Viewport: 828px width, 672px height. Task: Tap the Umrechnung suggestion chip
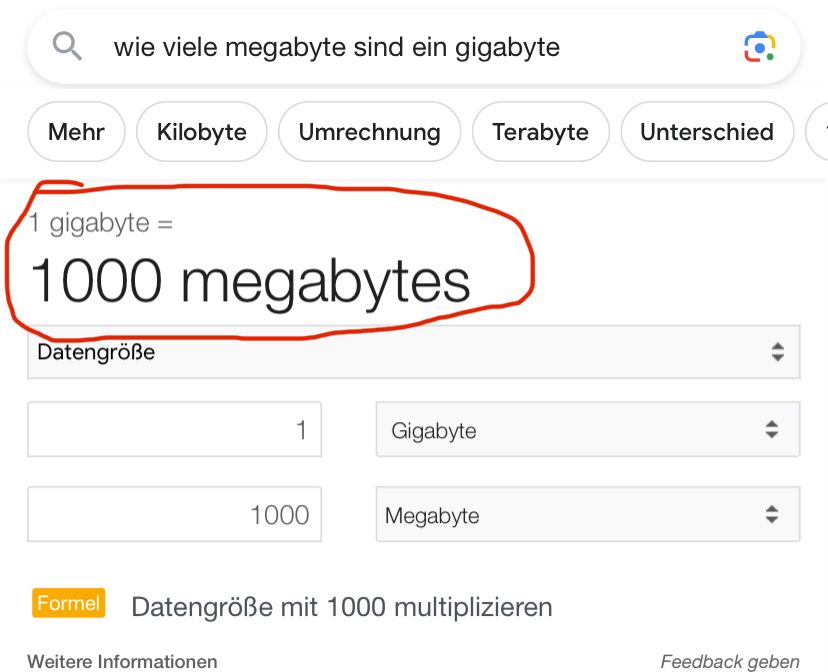pyautogui.click(x=369, y=132)
